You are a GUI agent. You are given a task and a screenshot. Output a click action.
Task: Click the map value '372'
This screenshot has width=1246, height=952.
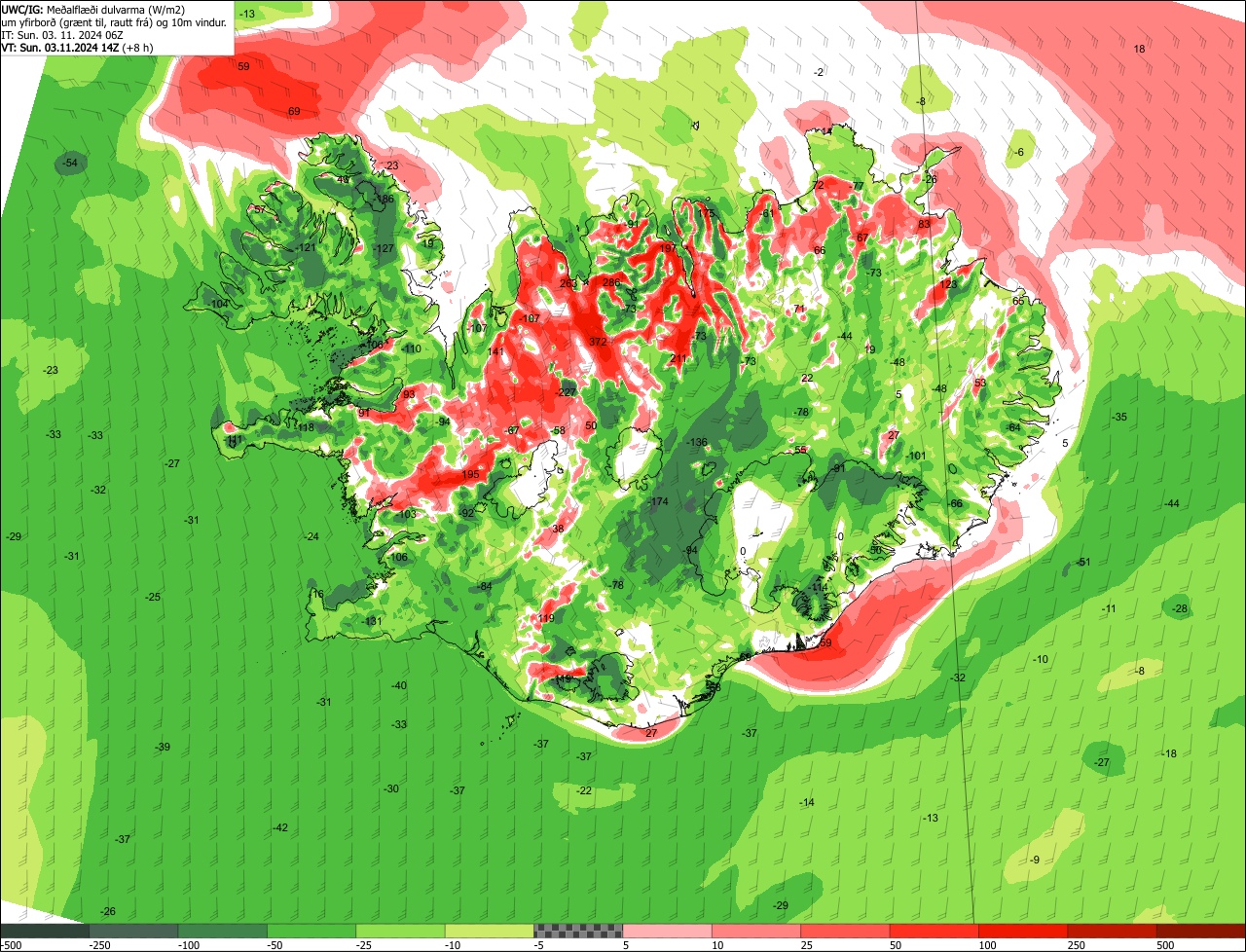coord(598,342)
